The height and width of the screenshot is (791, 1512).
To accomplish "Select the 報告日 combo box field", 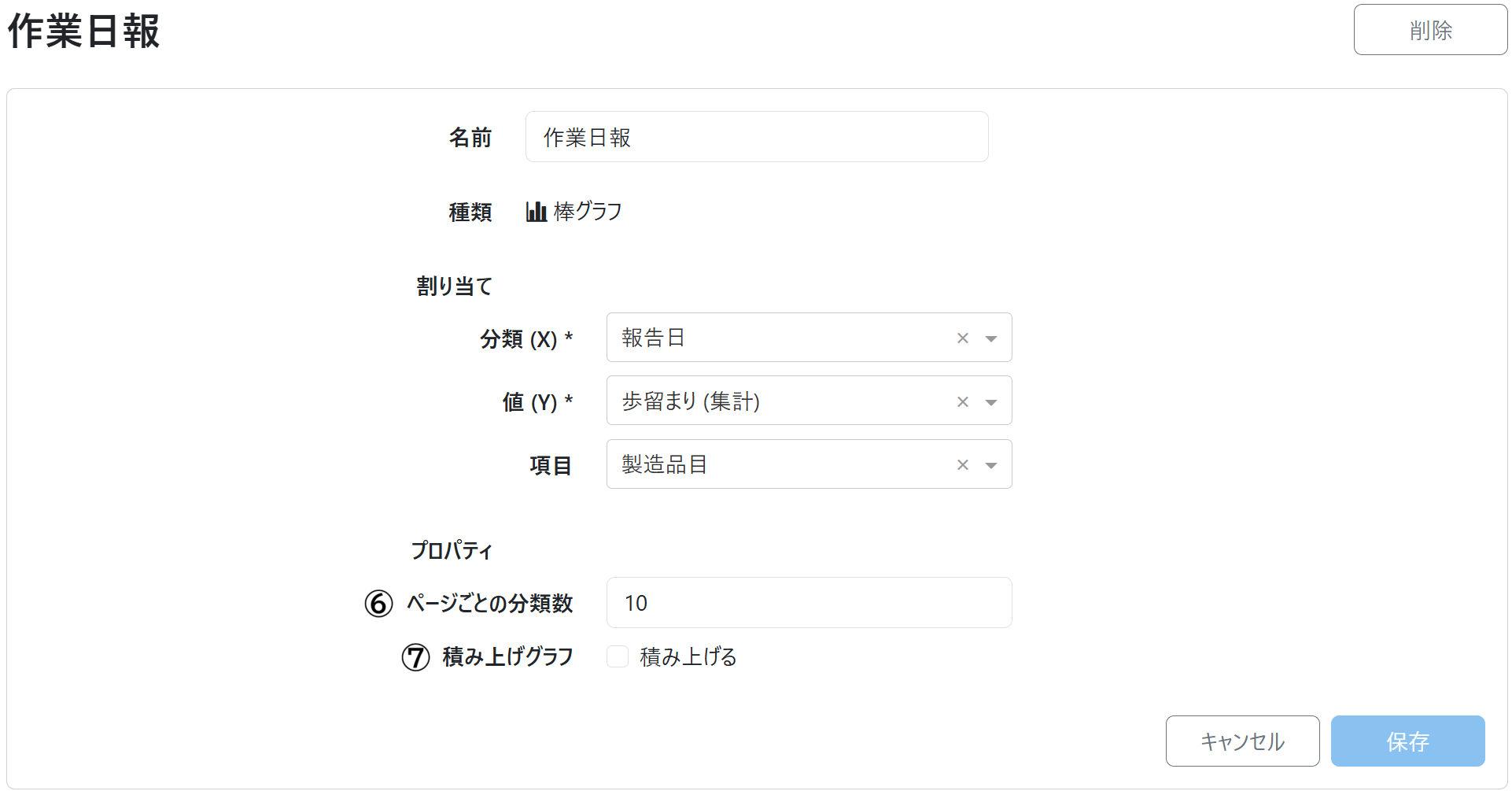I will [x=779, y=338].
